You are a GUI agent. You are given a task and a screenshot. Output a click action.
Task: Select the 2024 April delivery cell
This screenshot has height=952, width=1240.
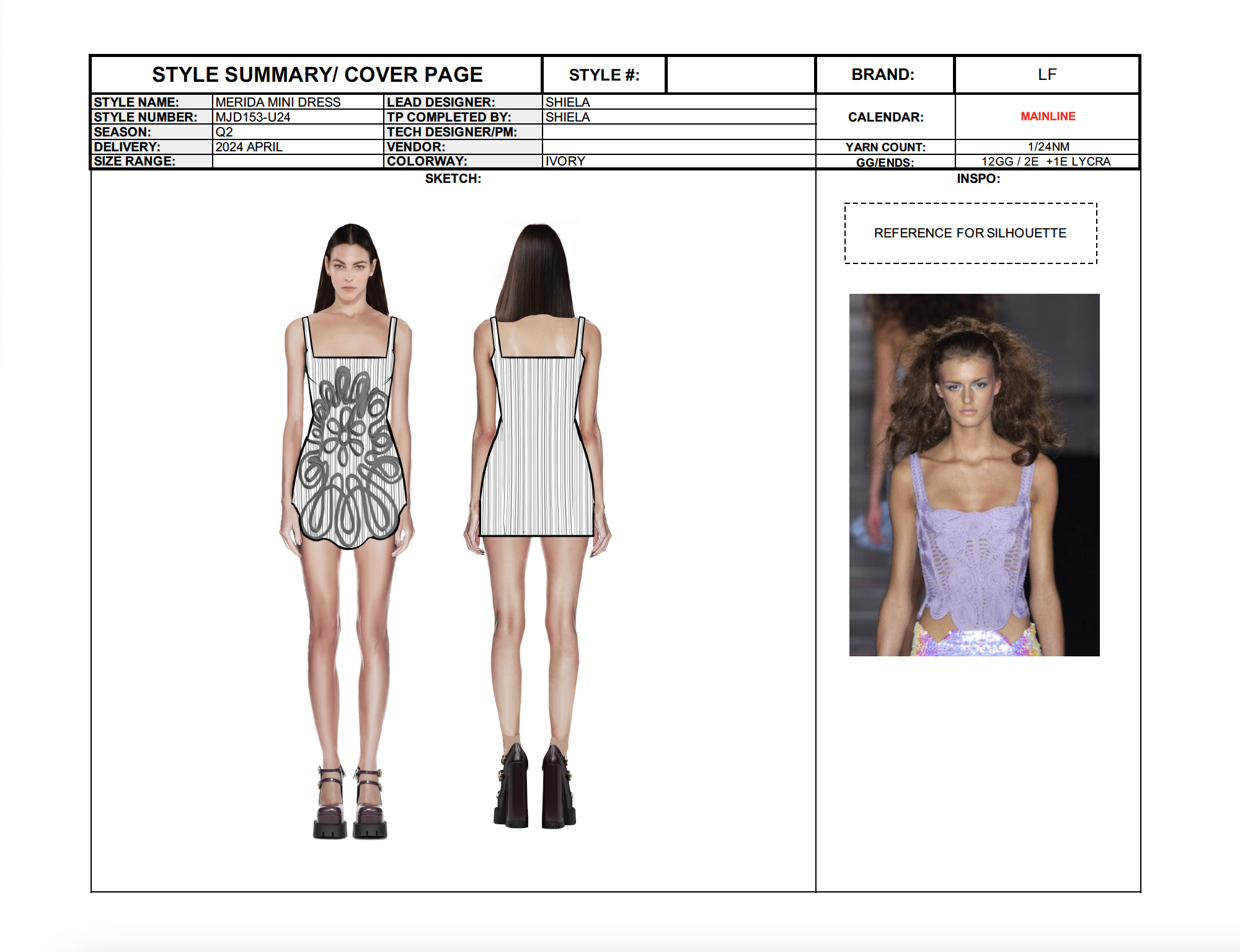(x=298, y=147)
